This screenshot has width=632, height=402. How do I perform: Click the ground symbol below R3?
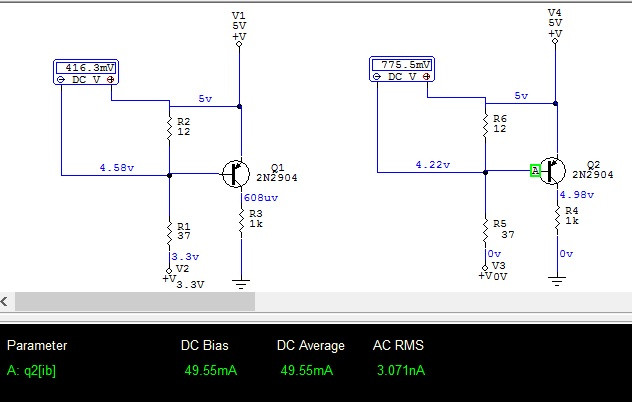241,284
